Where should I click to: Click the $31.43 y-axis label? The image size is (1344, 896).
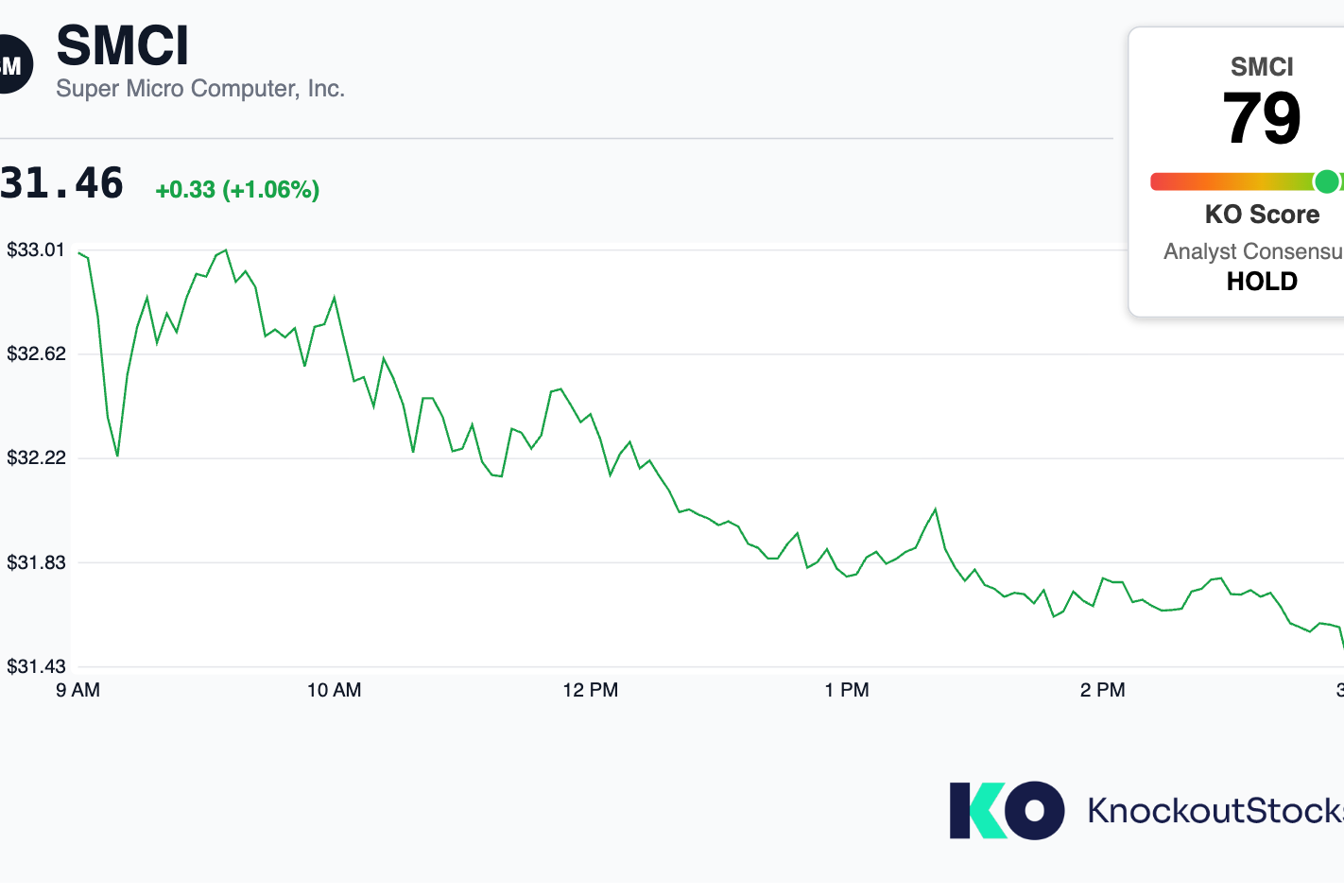(36, 666)
